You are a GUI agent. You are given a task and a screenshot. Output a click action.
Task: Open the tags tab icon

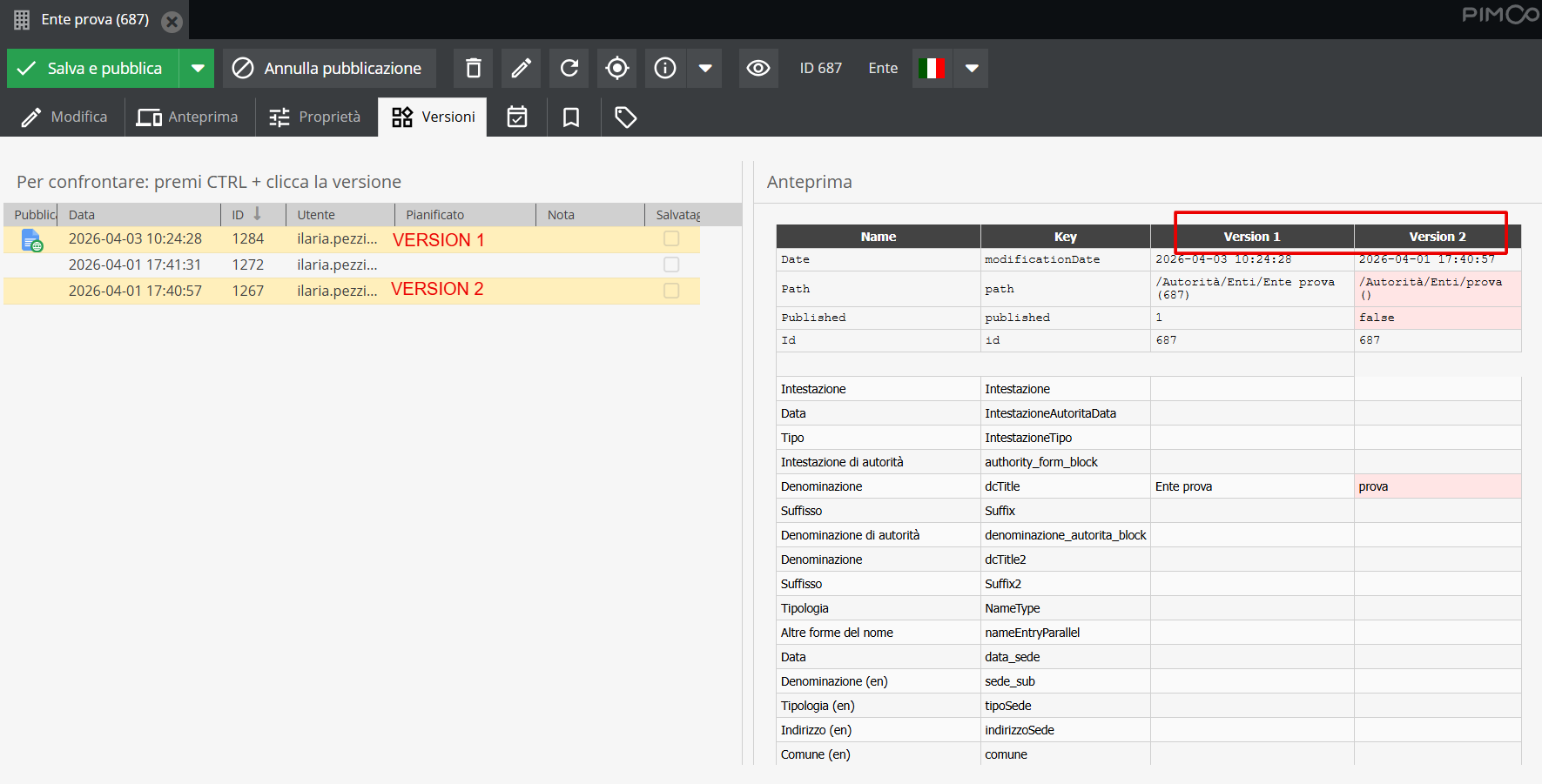625,117
